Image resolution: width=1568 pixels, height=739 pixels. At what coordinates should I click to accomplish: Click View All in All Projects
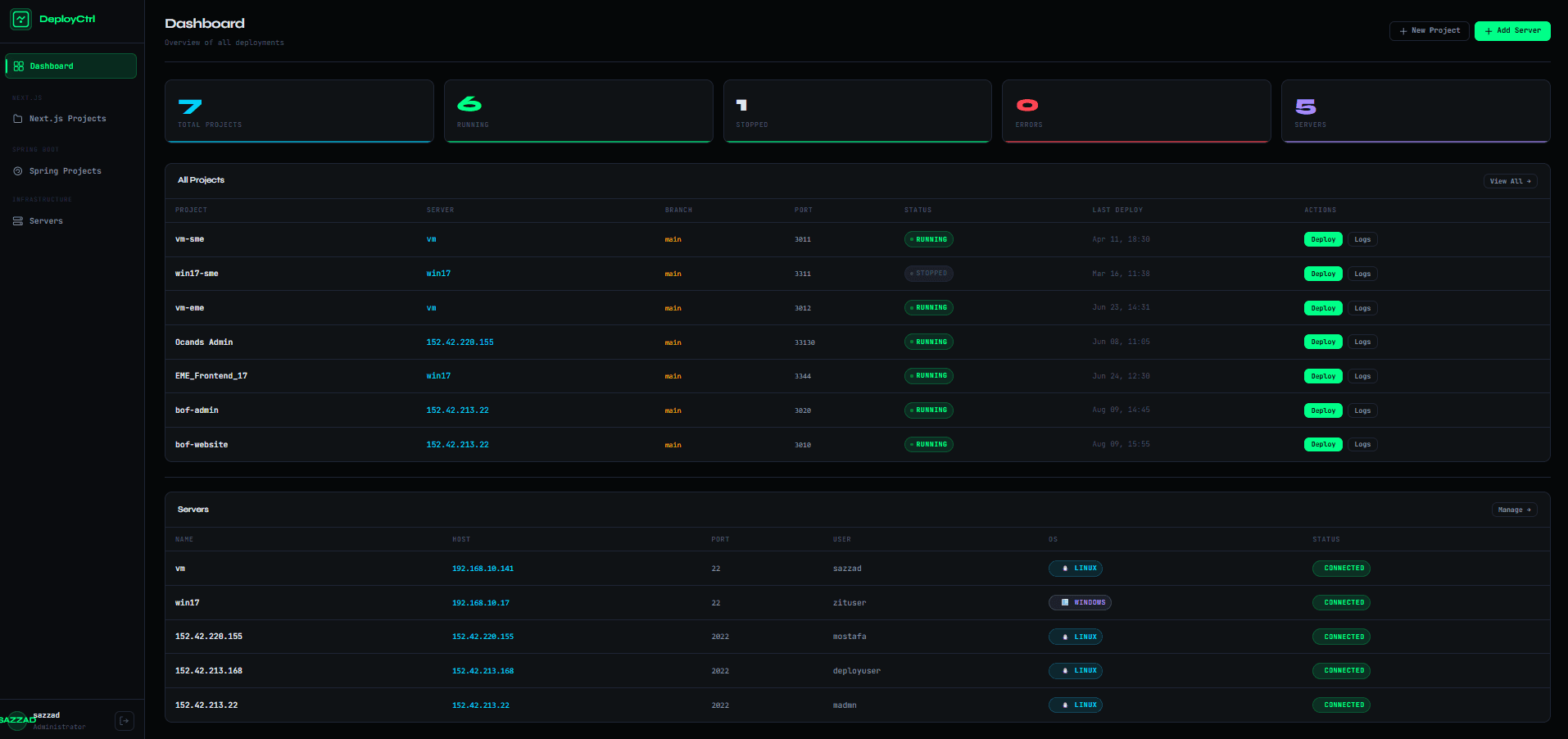pos(1510,181)
